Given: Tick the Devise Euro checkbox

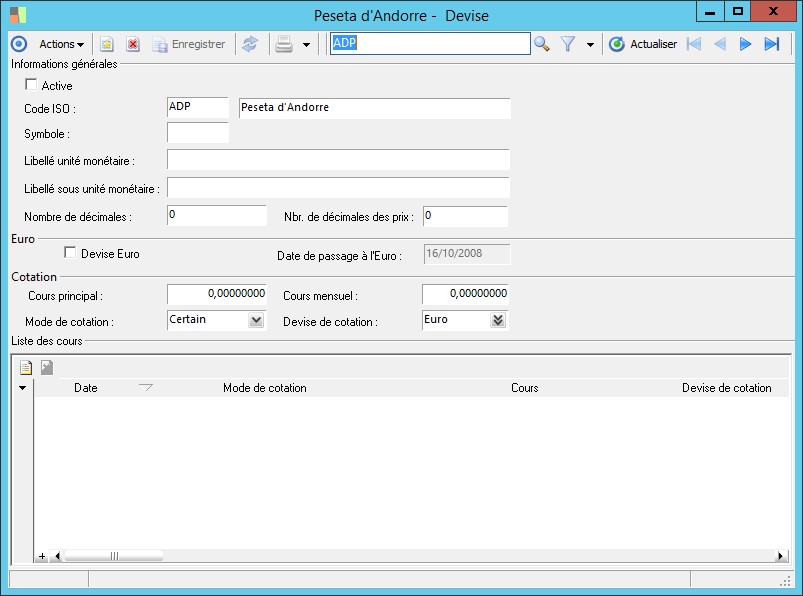Looking at the screenshot, I should pyautogui.click(x=70, y=253).
